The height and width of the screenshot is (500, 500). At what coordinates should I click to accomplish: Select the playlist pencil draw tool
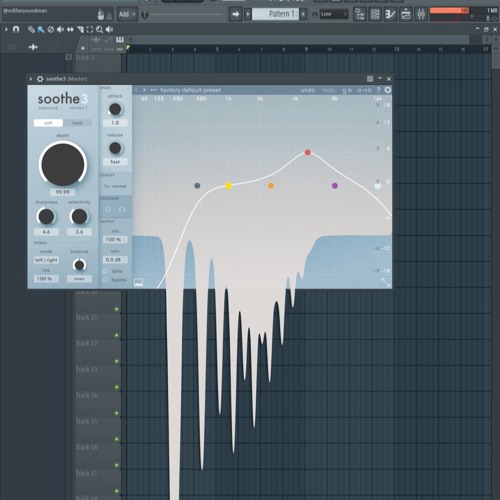(31, 29)
